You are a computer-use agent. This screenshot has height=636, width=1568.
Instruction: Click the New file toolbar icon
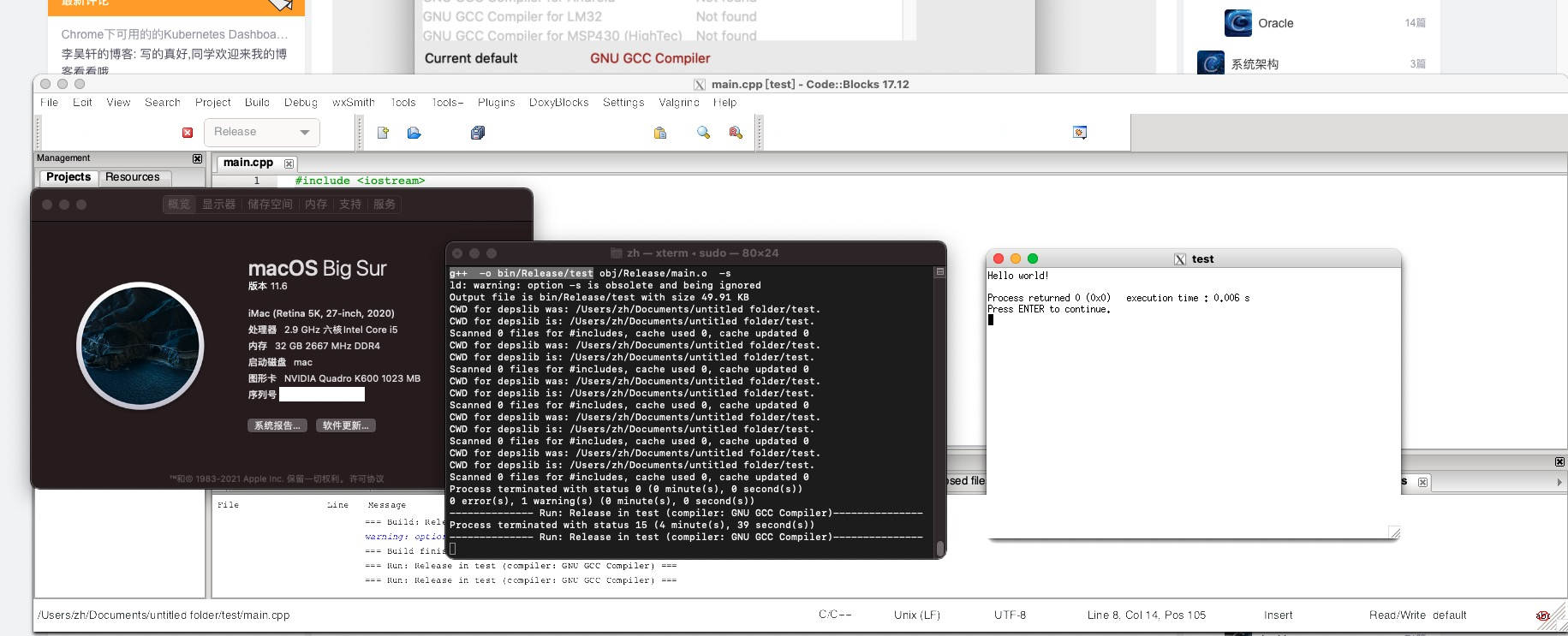tap(383, 133)
